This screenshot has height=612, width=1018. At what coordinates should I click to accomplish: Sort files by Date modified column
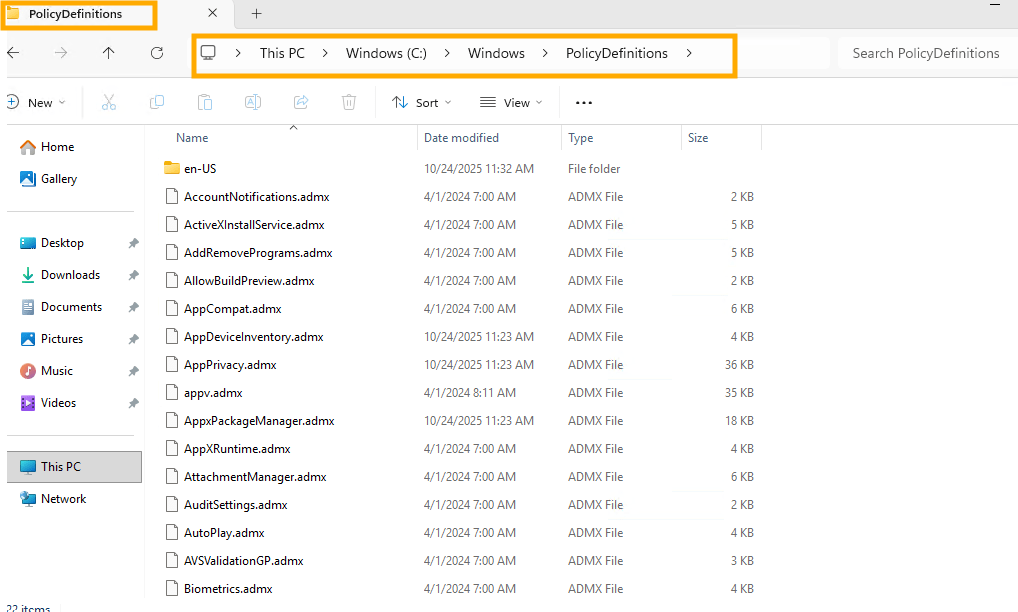461,138
